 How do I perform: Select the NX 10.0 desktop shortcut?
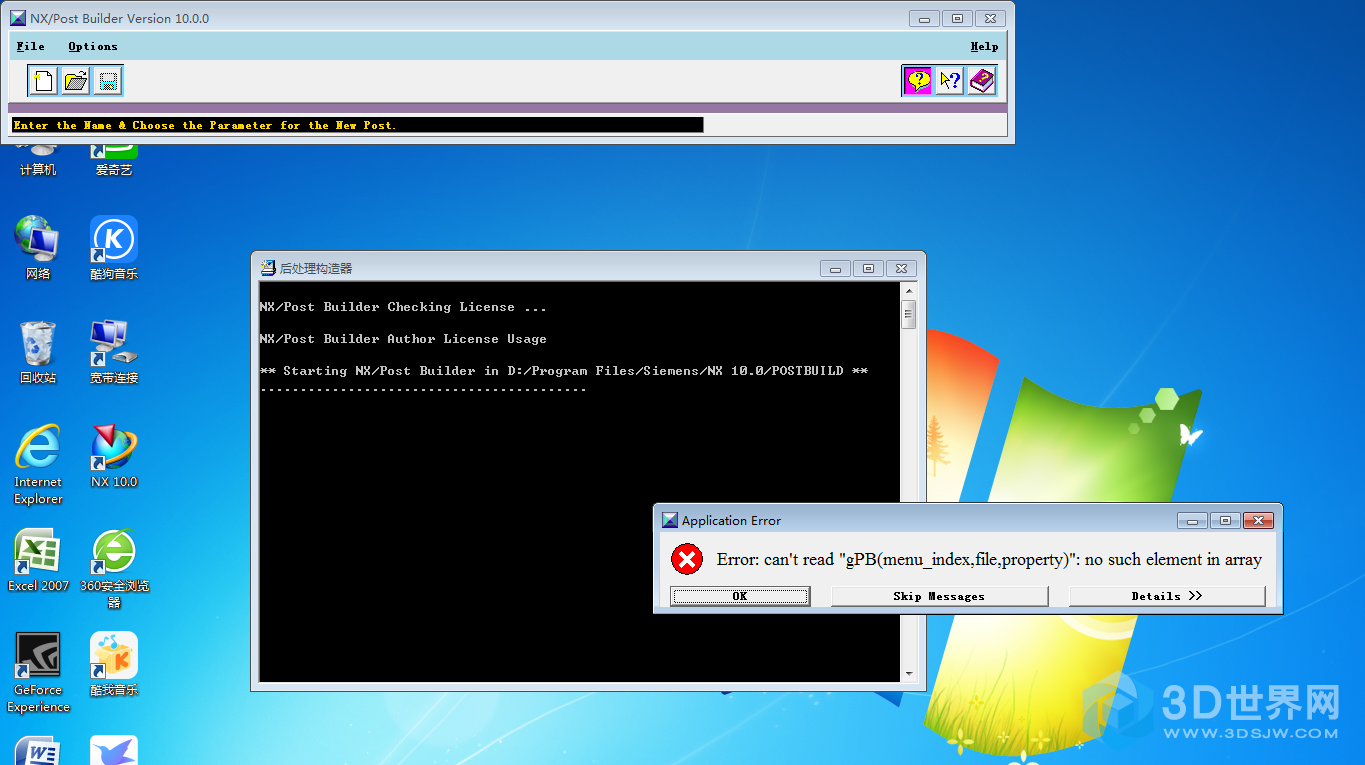pyautogui.click(x=114, y=456)
